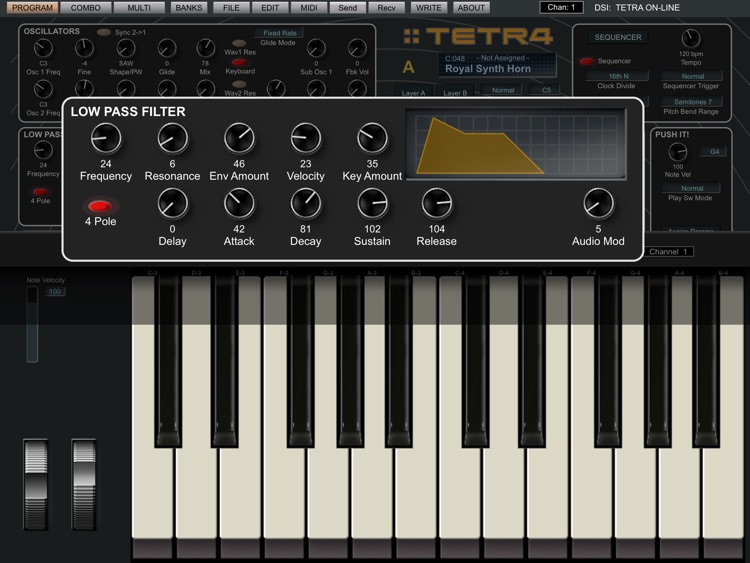Click the Recv button
The image size is (750, 563).
pyautogui.click(x=386, y=8)
